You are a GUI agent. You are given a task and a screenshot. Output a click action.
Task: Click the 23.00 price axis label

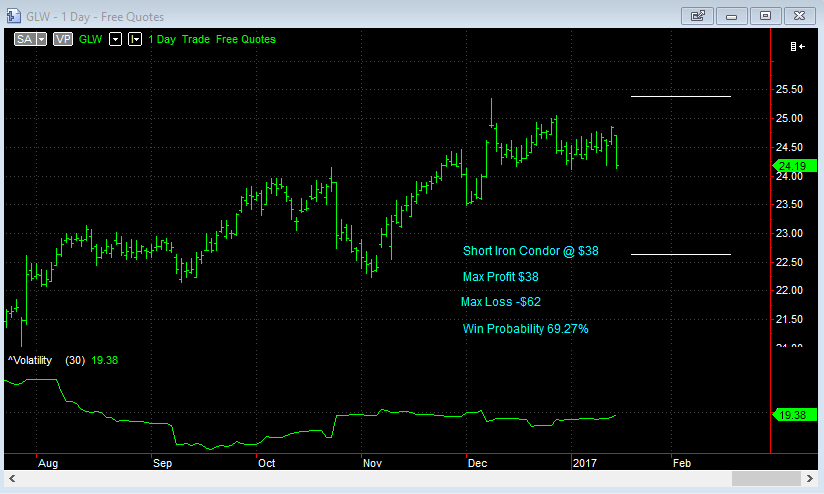(789, 233)
